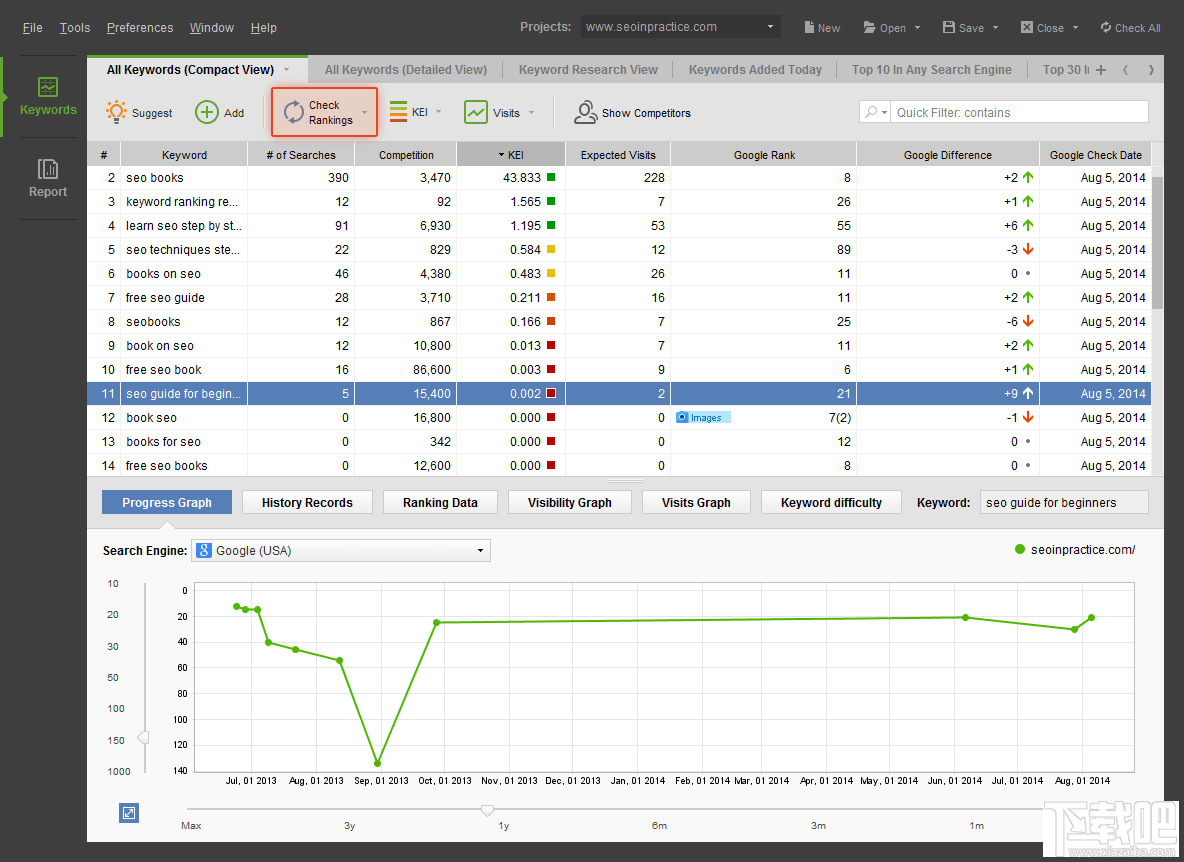
Task: Open the File menu
Action: pyautogui.click(x=32, y=28)
